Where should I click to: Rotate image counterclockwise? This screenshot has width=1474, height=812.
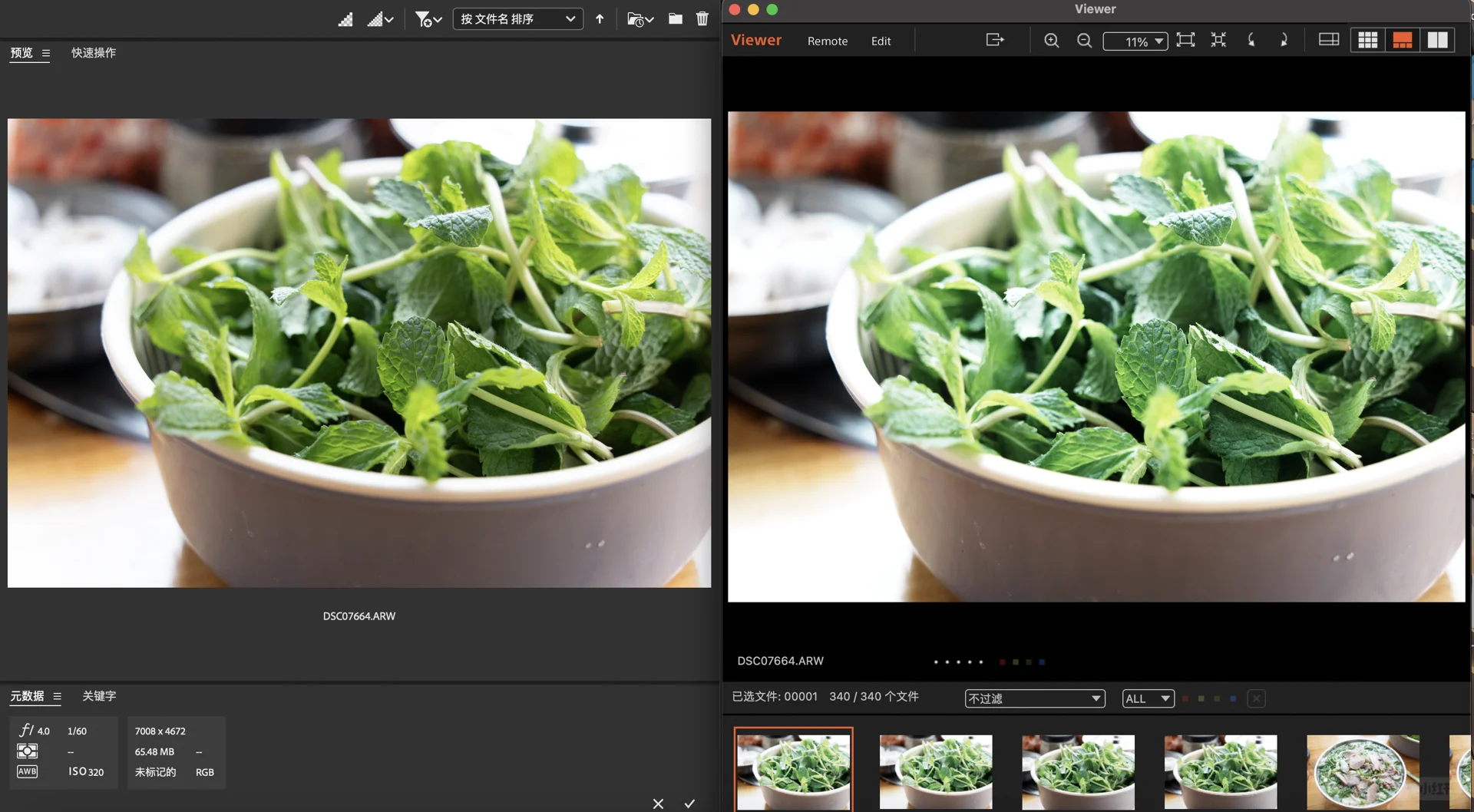[x=1251, y=40]
